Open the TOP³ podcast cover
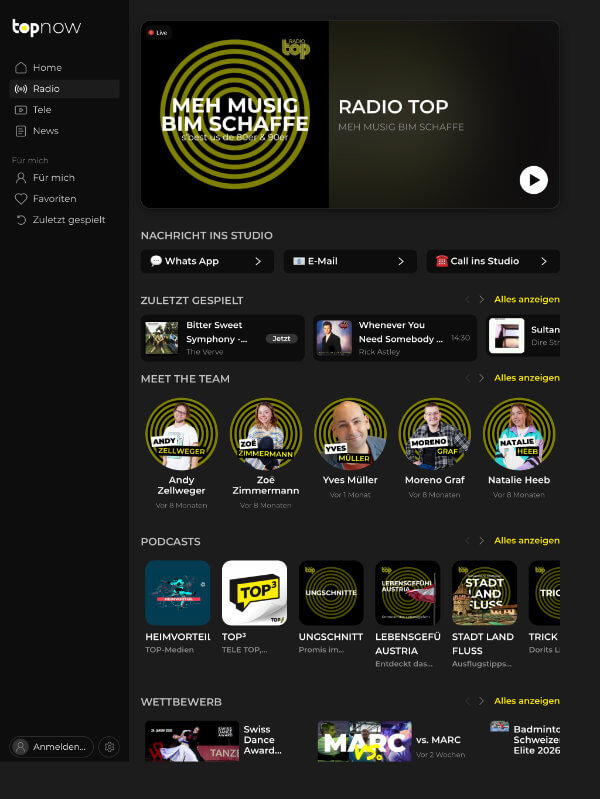The width and height of the screenshot is (600, 799). tap(254, 593)
